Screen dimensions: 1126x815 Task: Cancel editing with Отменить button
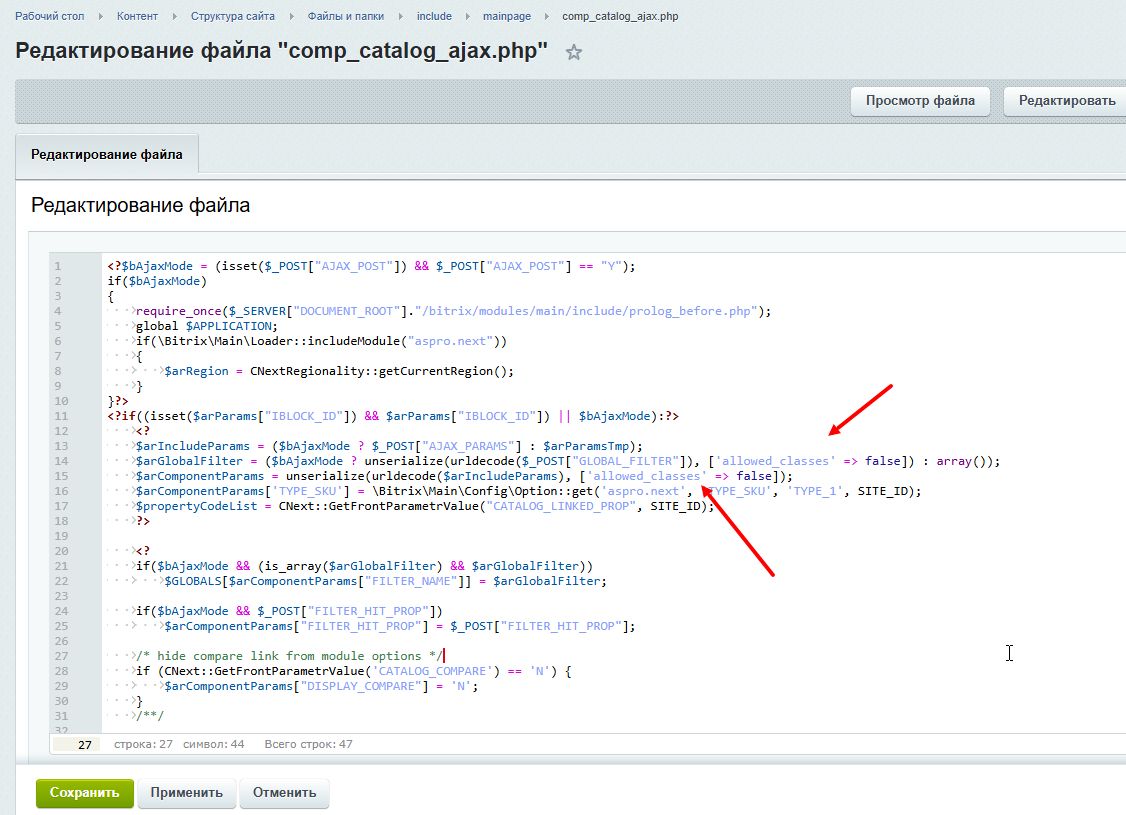(284, 793)
